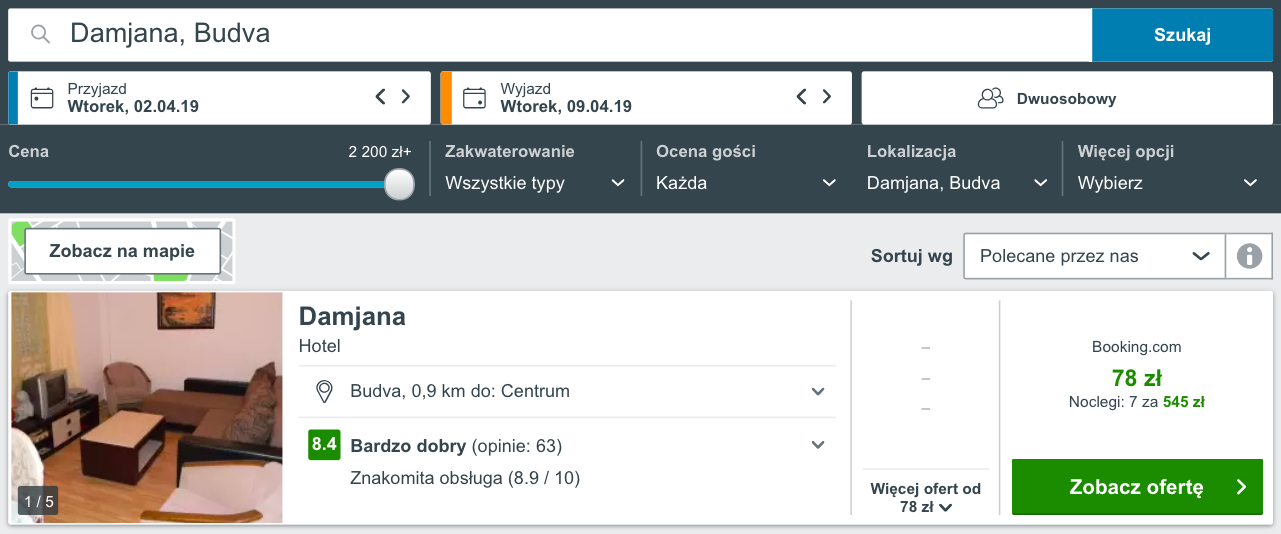Go to previous departure date
This screenshot has width=1281, height=534.
click(801, 97)
